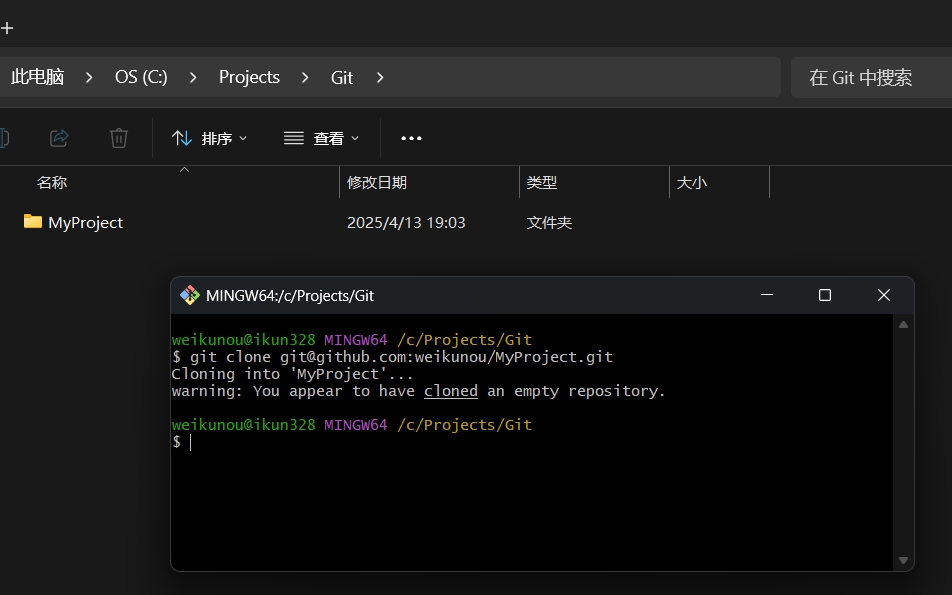Maximize the MINGW64 Git Bash window
The height and width of the screenshot is (595, 952).
click(x=824, y=295)
